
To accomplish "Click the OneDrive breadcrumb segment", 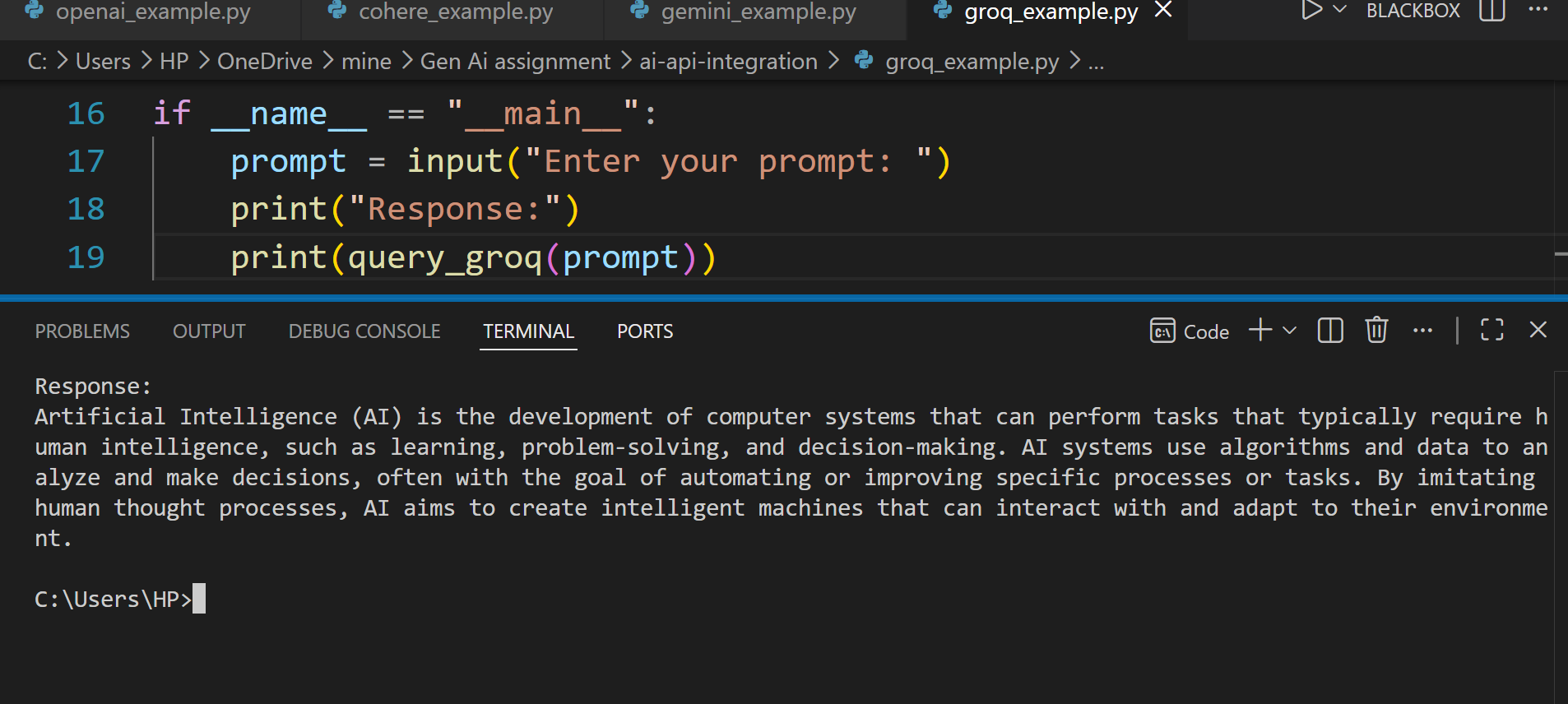I will click(x=265, y=62).
